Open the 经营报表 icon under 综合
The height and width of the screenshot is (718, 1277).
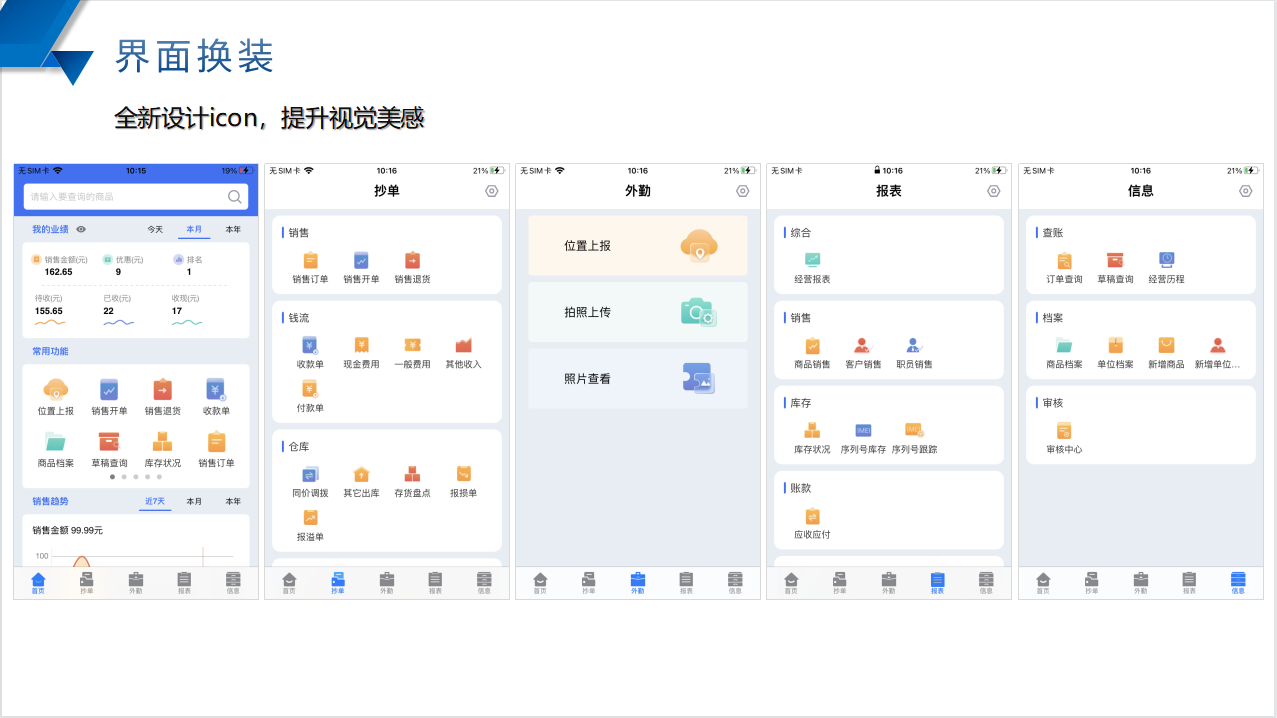coord(812,261)
